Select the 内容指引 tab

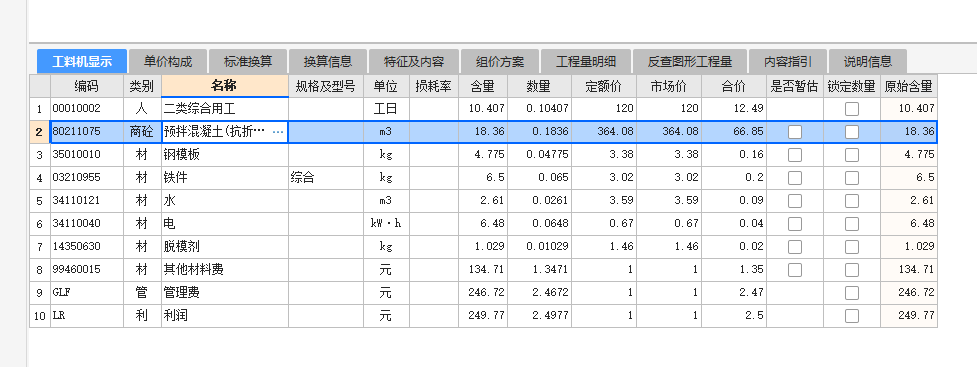click(788, 62)
